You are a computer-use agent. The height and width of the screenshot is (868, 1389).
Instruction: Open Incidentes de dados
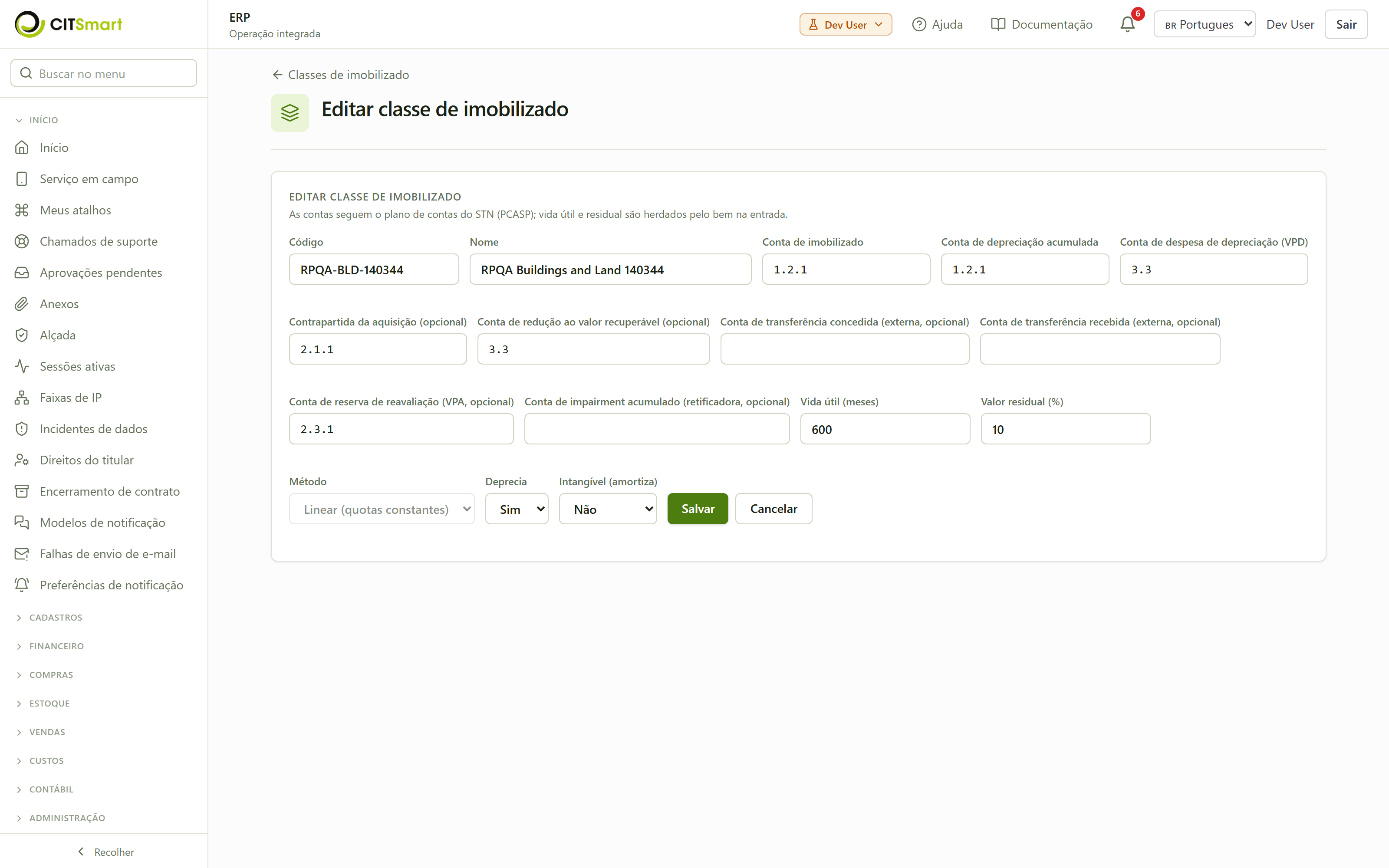click(x=103, y=429)
